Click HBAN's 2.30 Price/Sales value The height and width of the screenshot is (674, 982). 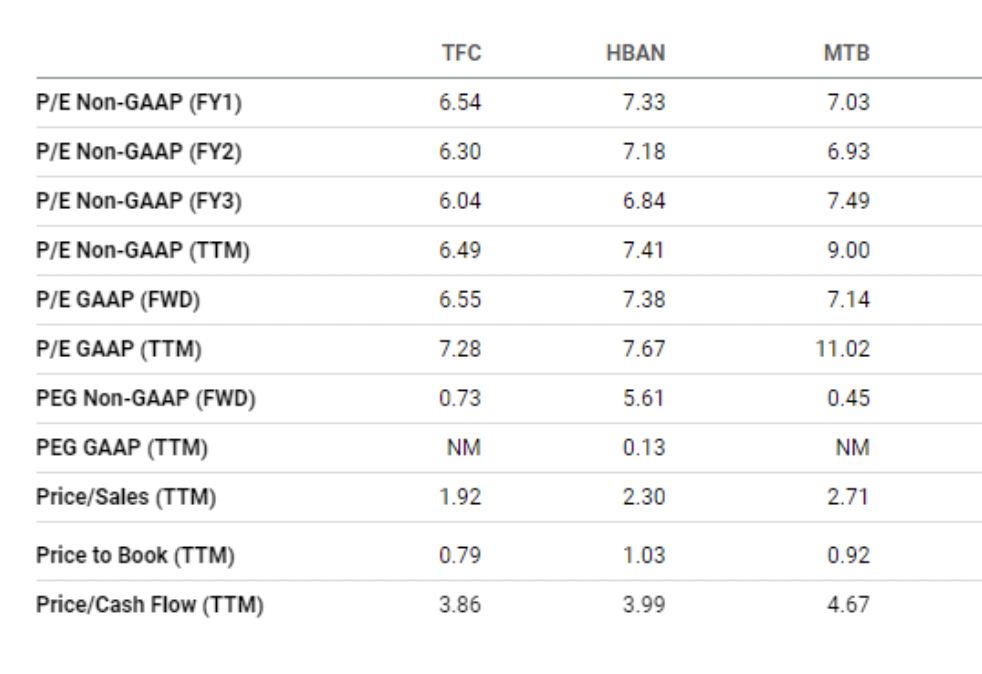tap(644, 497)
